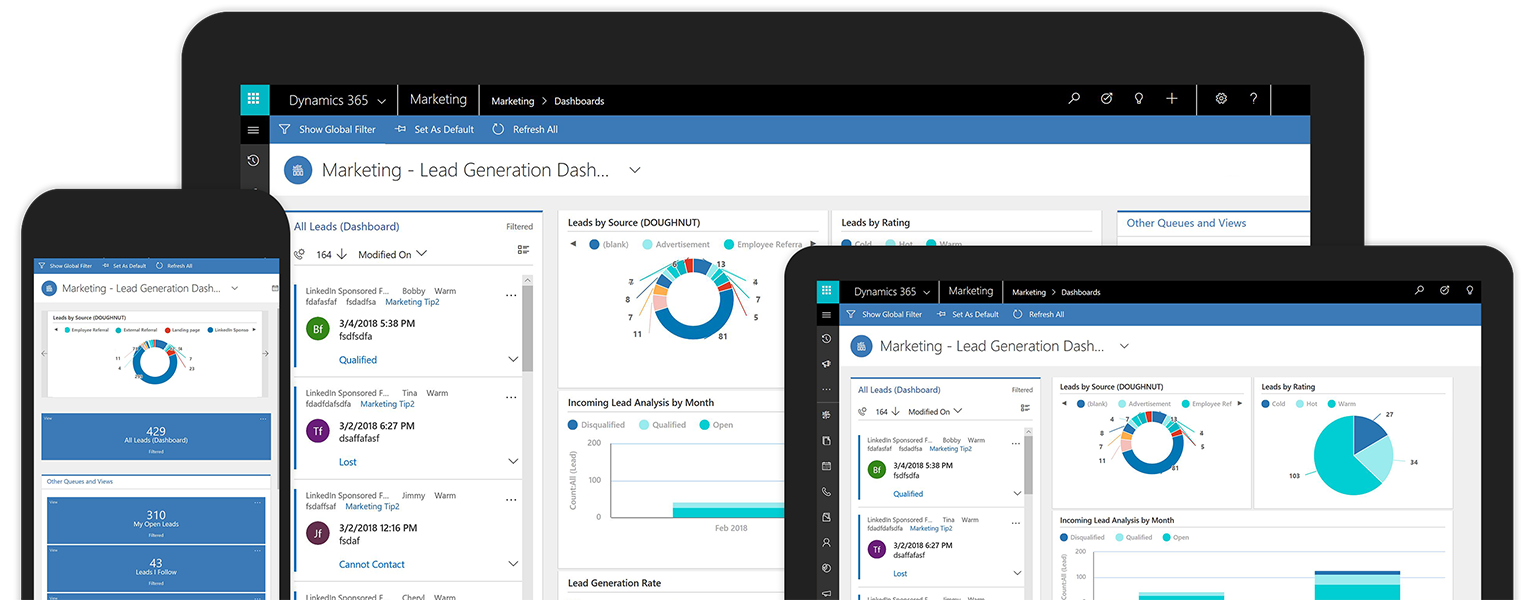Toggle the Open legend on large tablet chart

click(x=716, y=425)
